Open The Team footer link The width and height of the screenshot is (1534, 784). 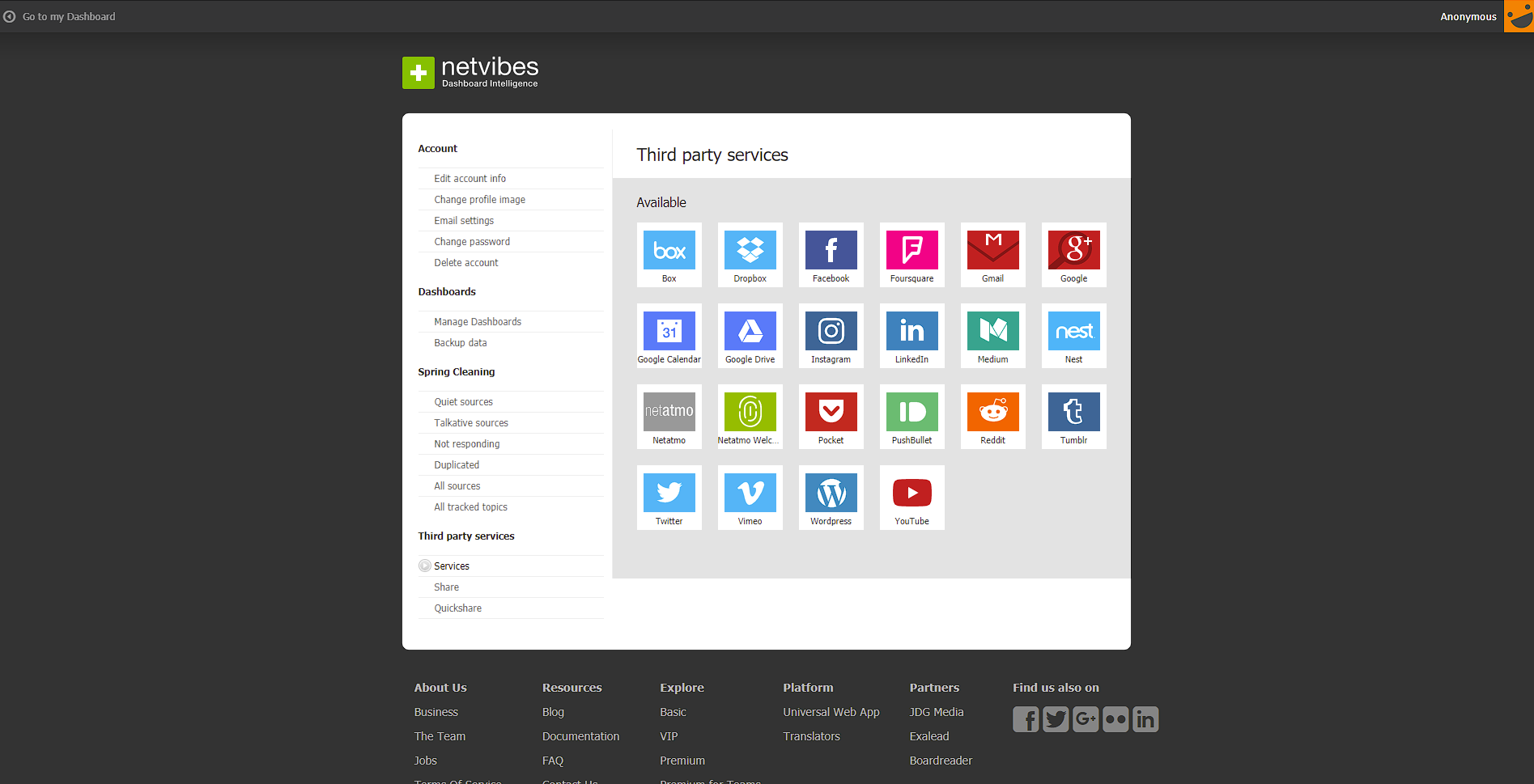pos(440,736)
